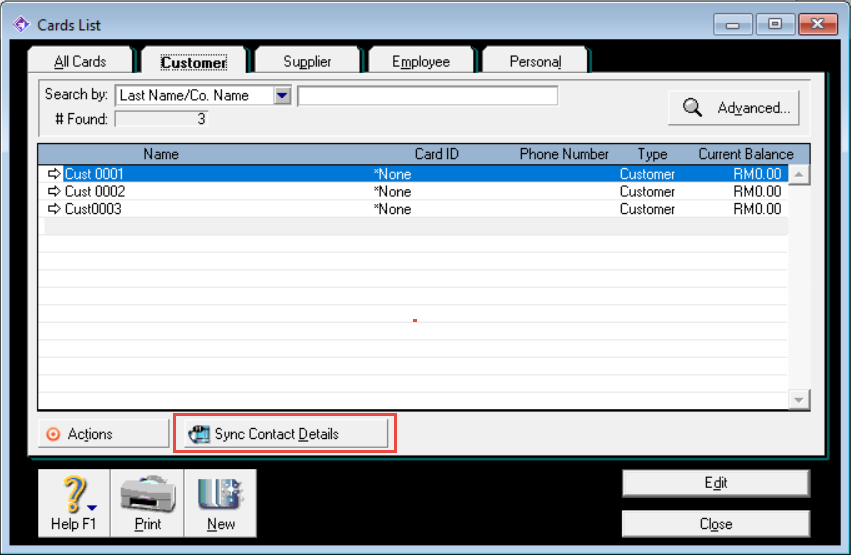Click in the search text field
This screenshot has width=851, height=555.
pos(427,96)
